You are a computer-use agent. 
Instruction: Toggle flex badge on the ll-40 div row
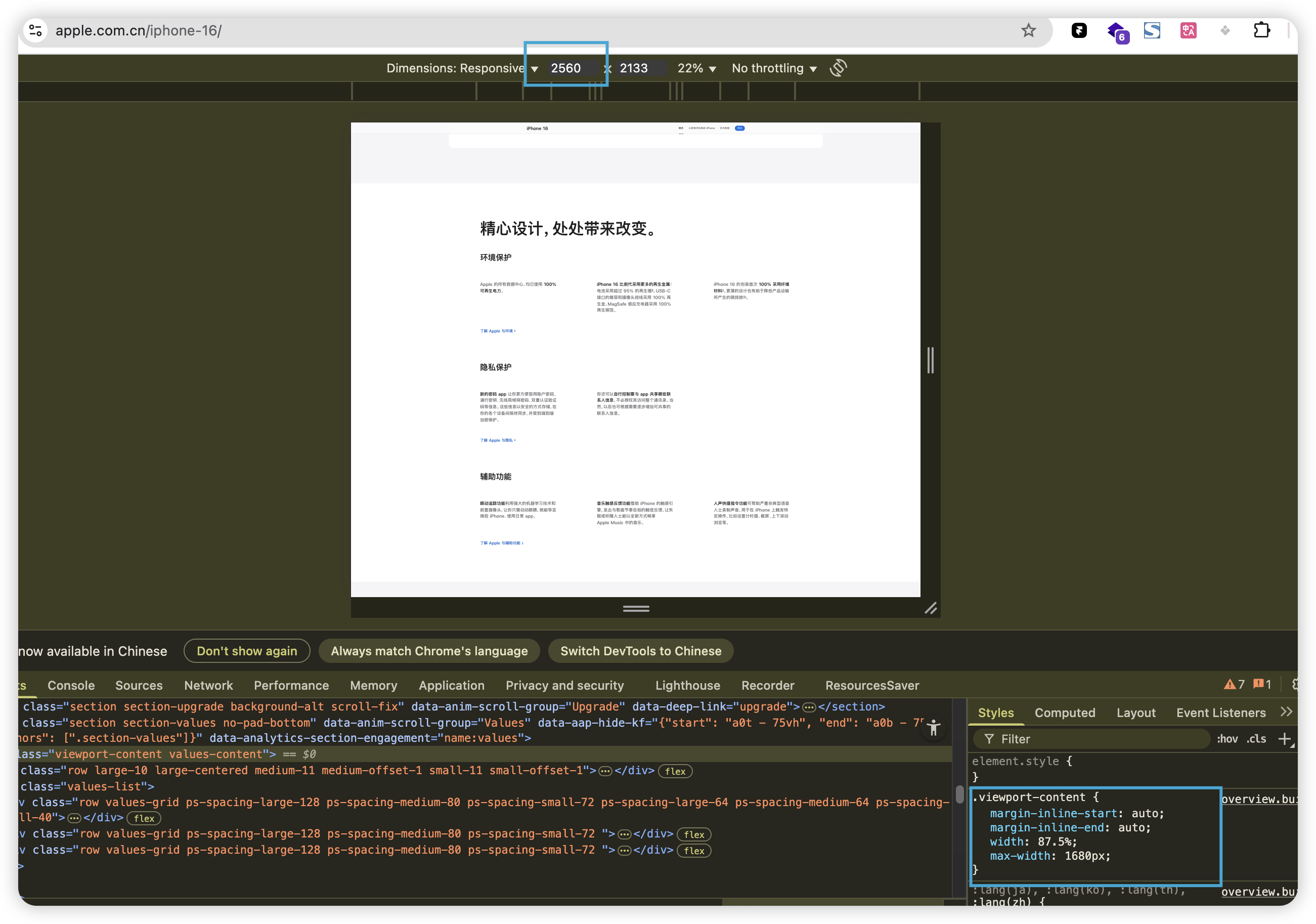[144, 818]
